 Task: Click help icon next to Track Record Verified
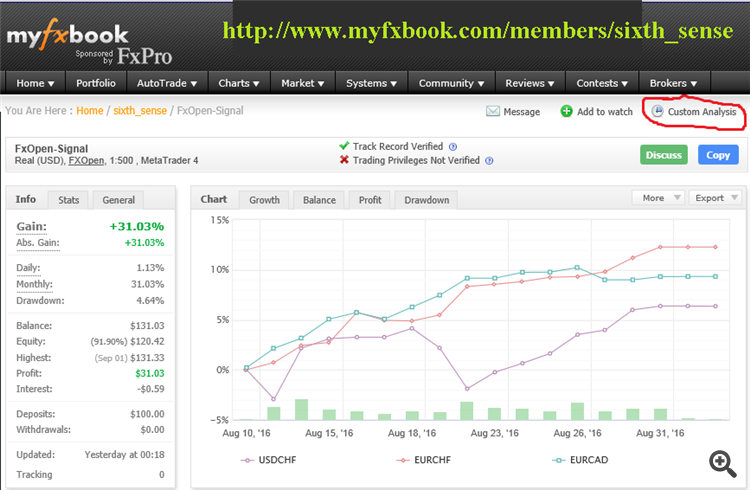click(453, 147)
